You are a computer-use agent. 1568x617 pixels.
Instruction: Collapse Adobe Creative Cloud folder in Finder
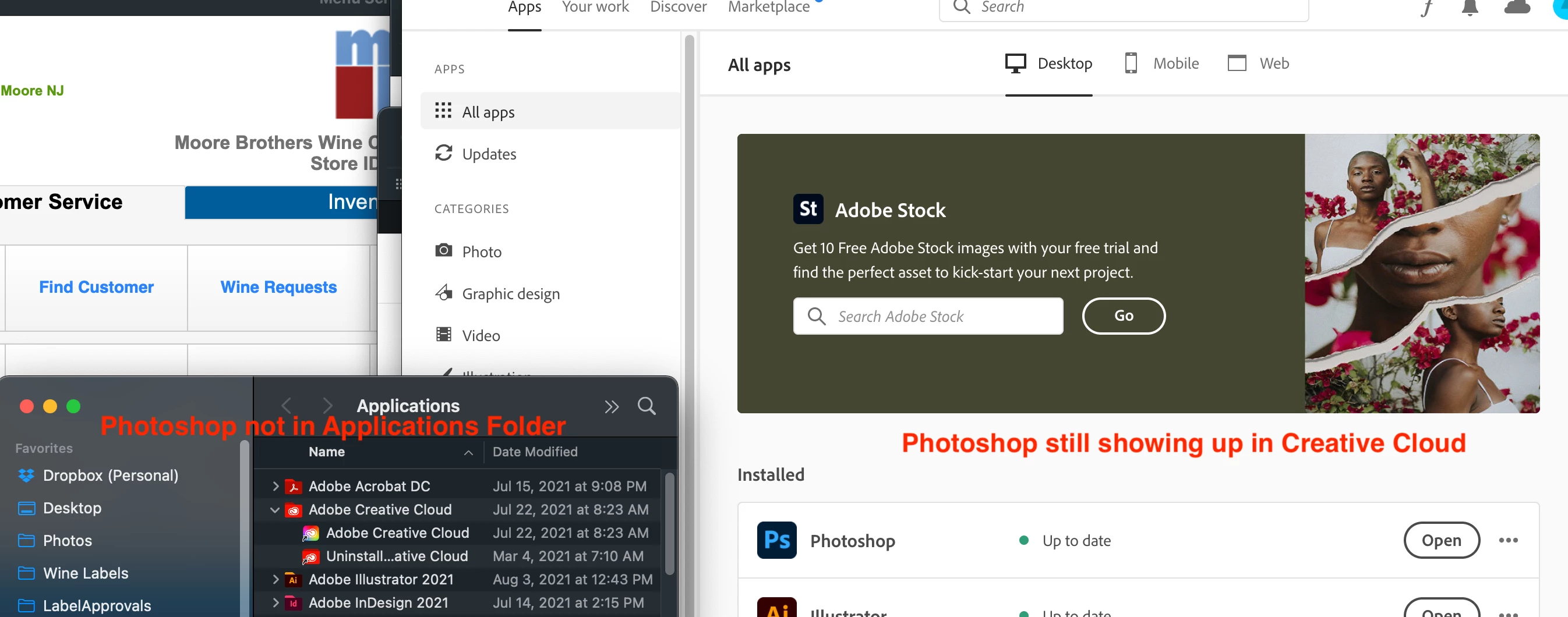(x=275, y=510)
